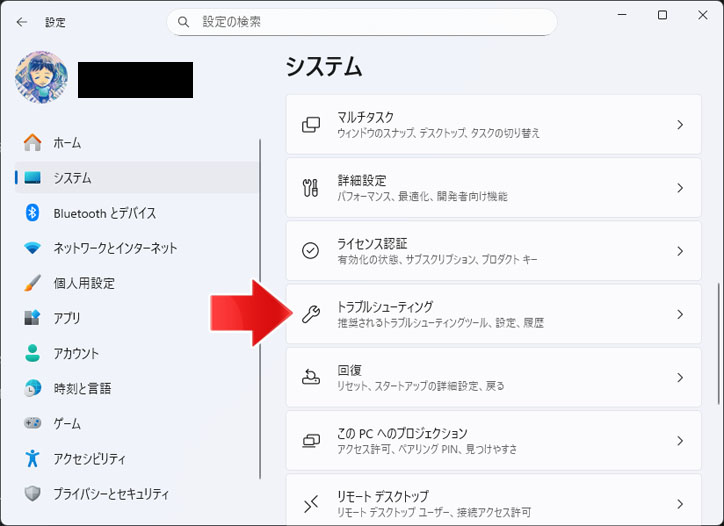Click the right-side vertical scrollbar
This screenshot has width=724, height=526.
pos(718,330)
